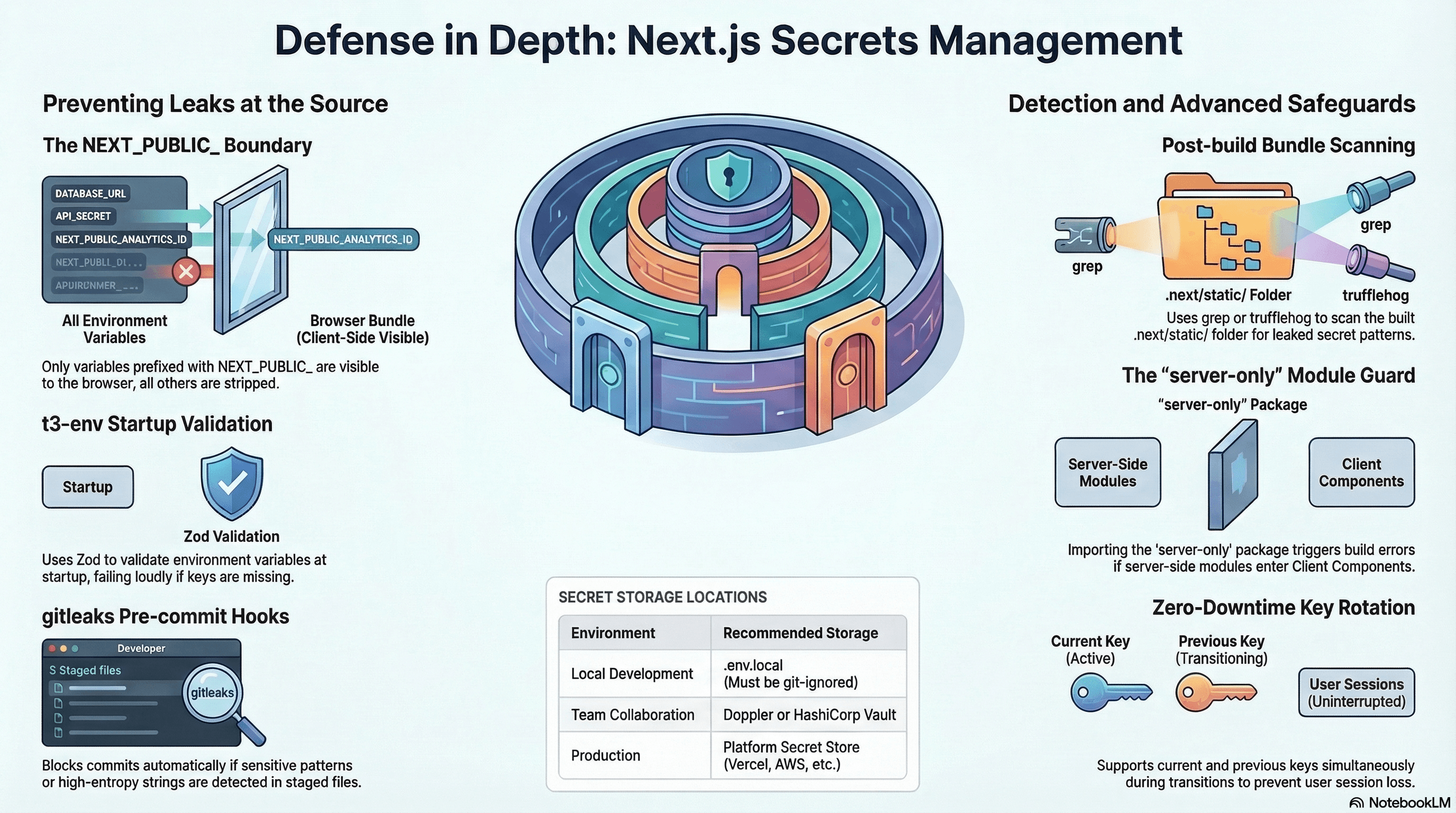Select the Developer window title bar
This screenshot has height=813, width=1456.
(141, 648)
